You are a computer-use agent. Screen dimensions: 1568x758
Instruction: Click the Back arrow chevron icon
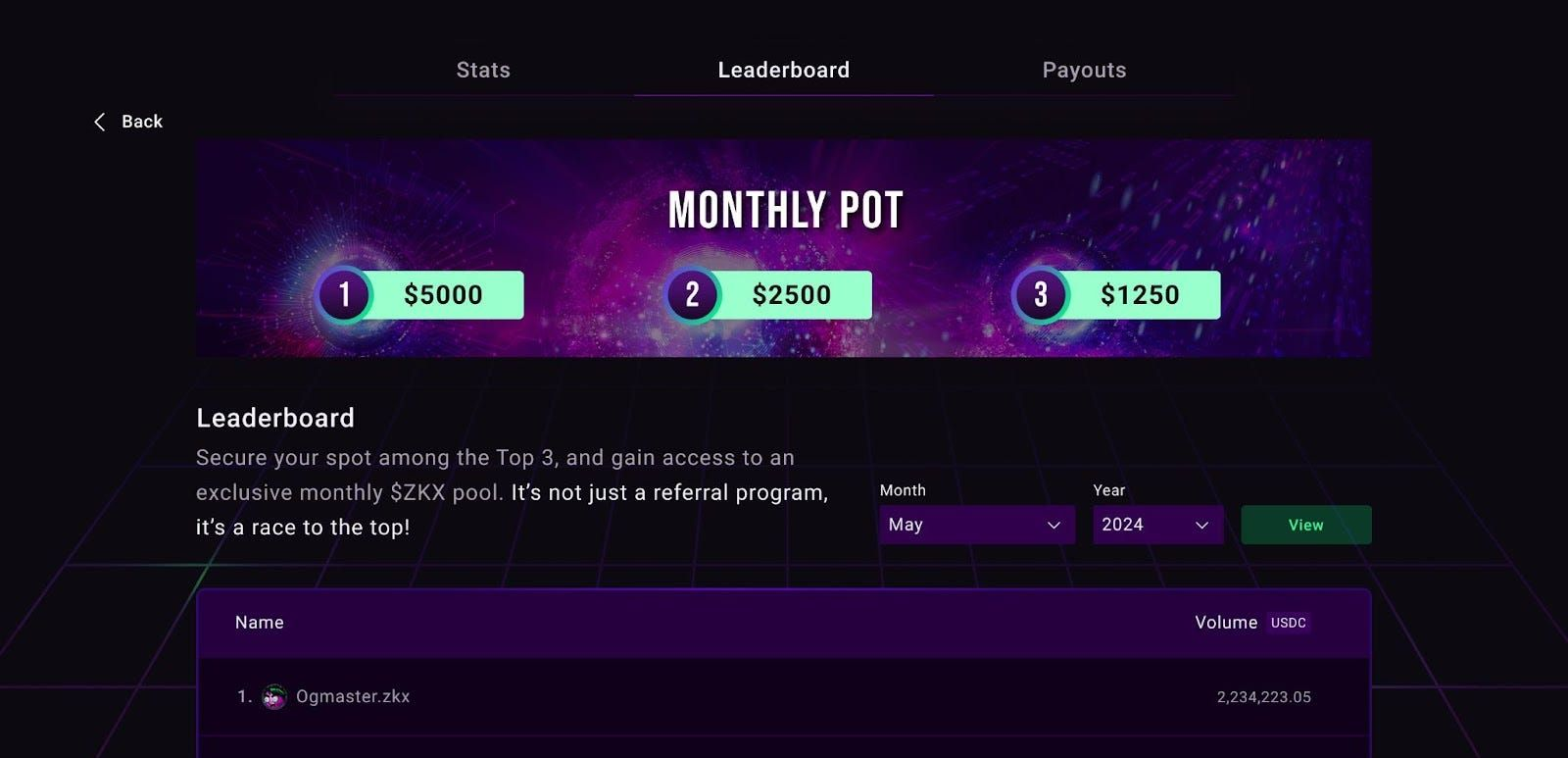click(x=99, y=122)
